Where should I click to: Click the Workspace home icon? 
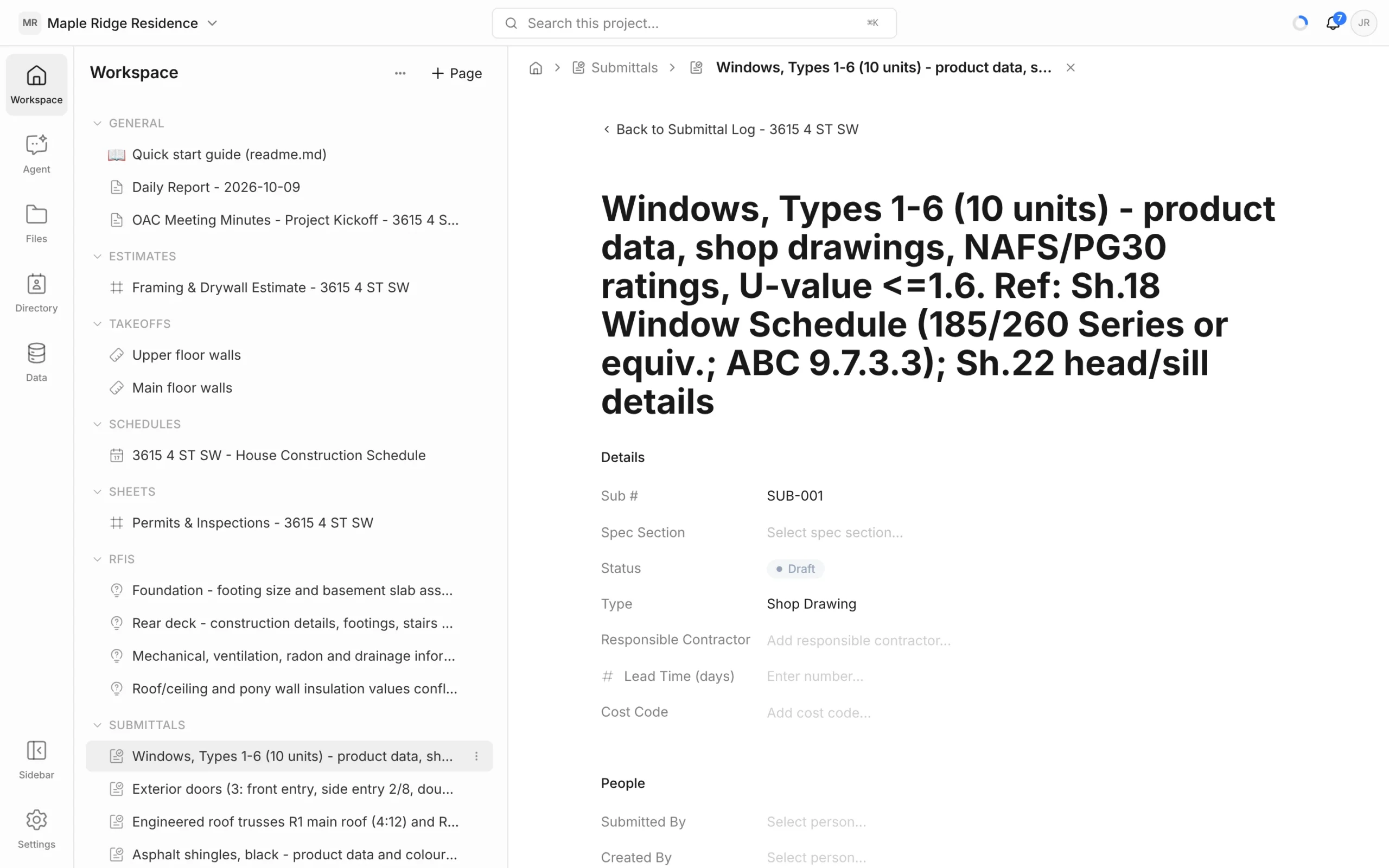pos(36,85)
